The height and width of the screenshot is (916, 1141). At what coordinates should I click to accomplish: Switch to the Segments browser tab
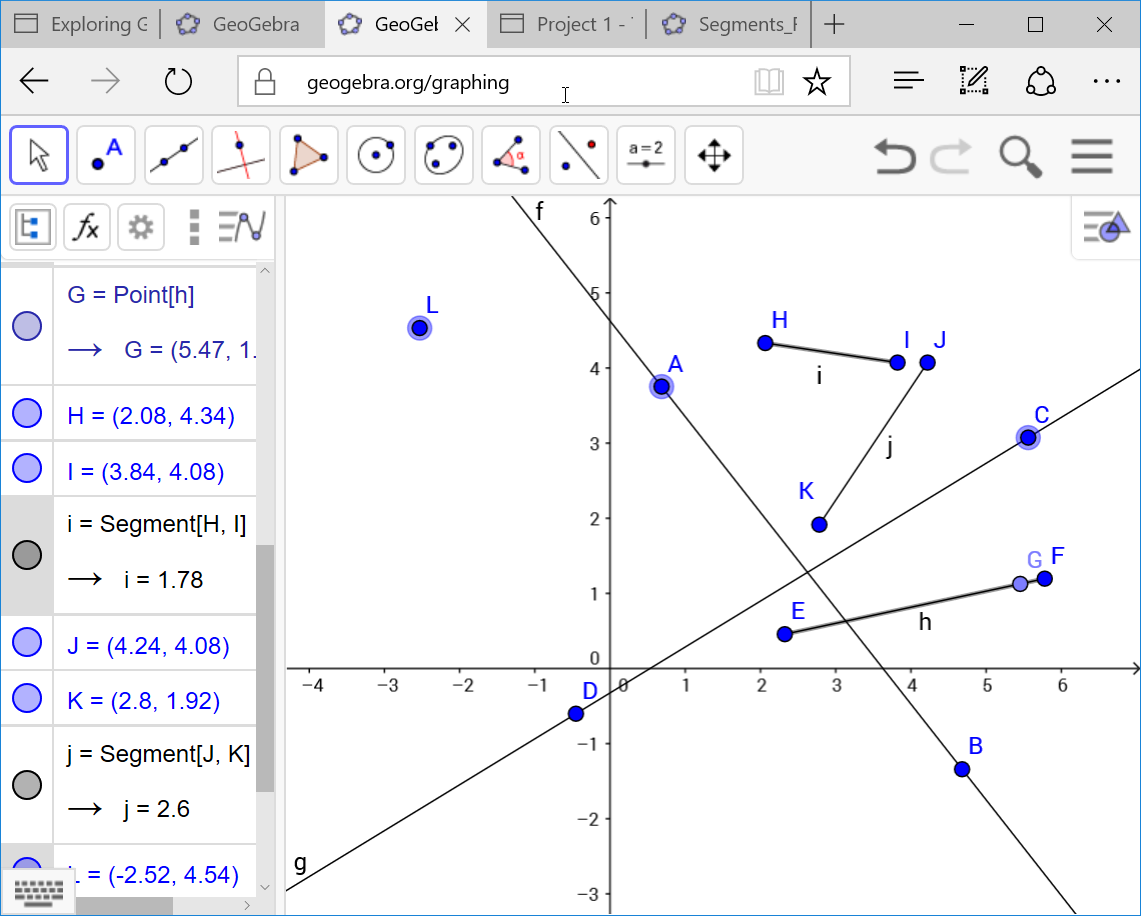pyautogui.click(x=729, y=24)
